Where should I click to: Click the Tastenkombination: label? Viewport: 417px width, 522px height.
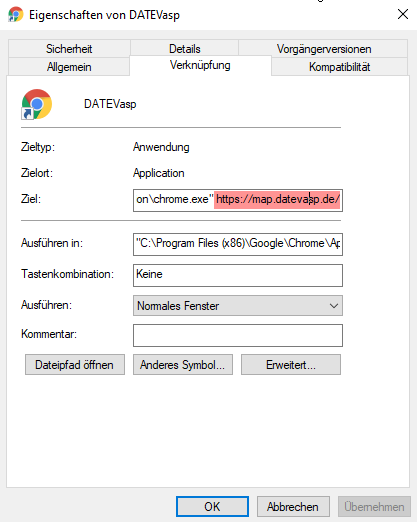67,274
